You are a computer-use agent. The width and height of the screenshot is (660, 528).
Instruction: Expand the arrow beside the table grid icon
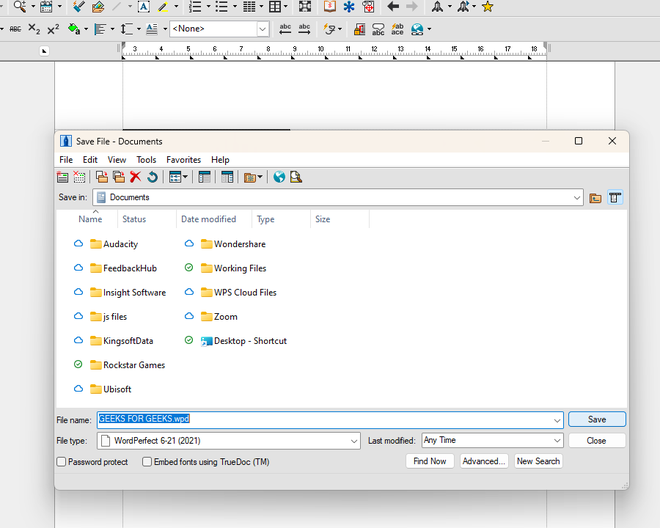click(x=286, y=6)
